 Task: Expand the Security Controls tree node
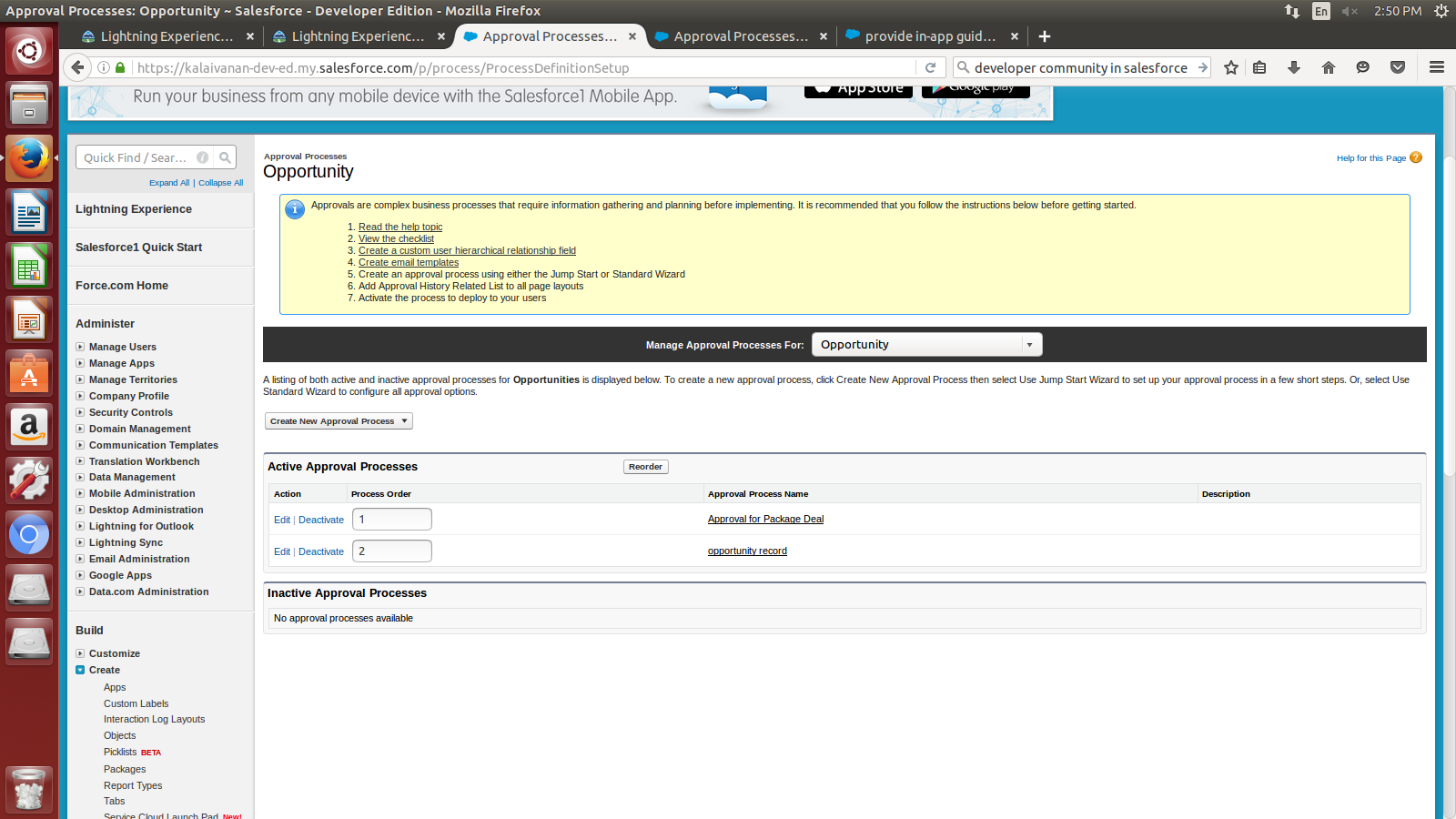pyautogui.click(x=80, y=412)
